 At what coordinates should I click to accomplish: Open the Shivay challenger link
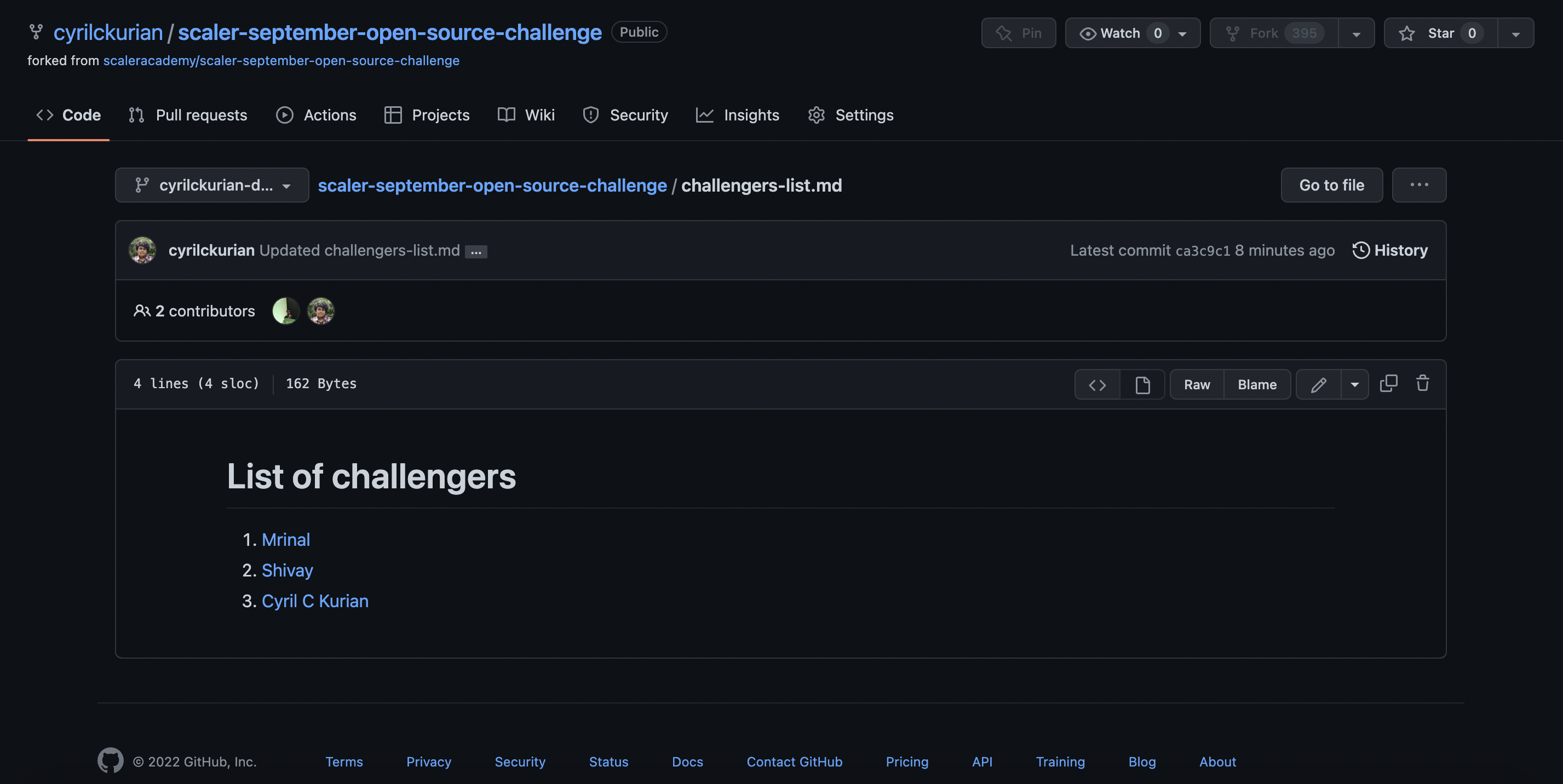pos(287,570)
